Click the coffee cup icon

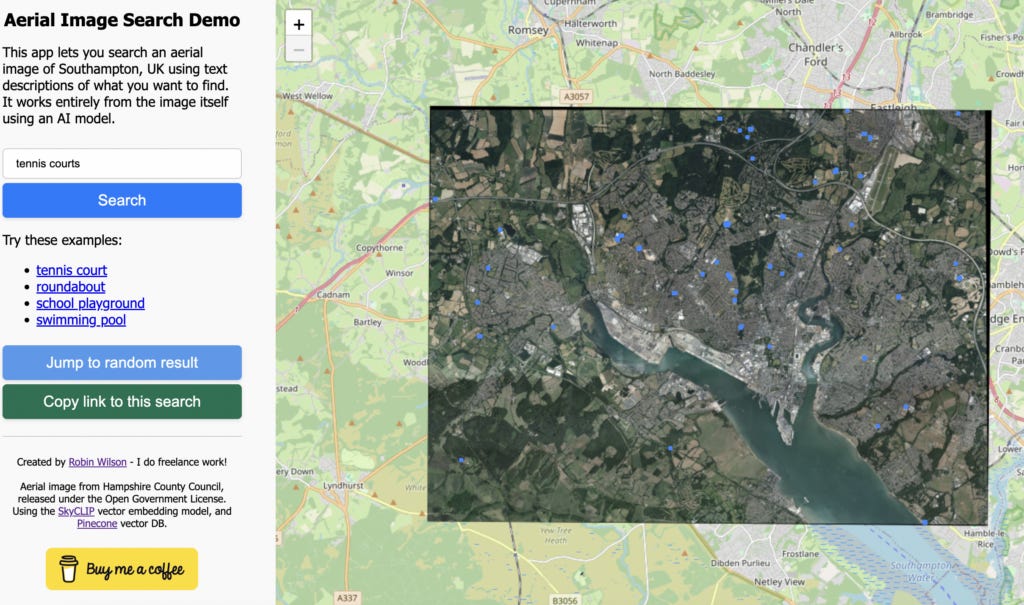(69, 569)
